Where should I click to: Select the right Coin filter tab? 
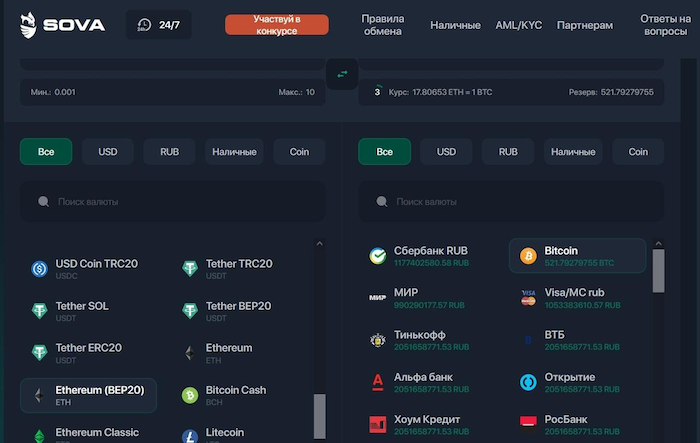click(x=638, y=152)
